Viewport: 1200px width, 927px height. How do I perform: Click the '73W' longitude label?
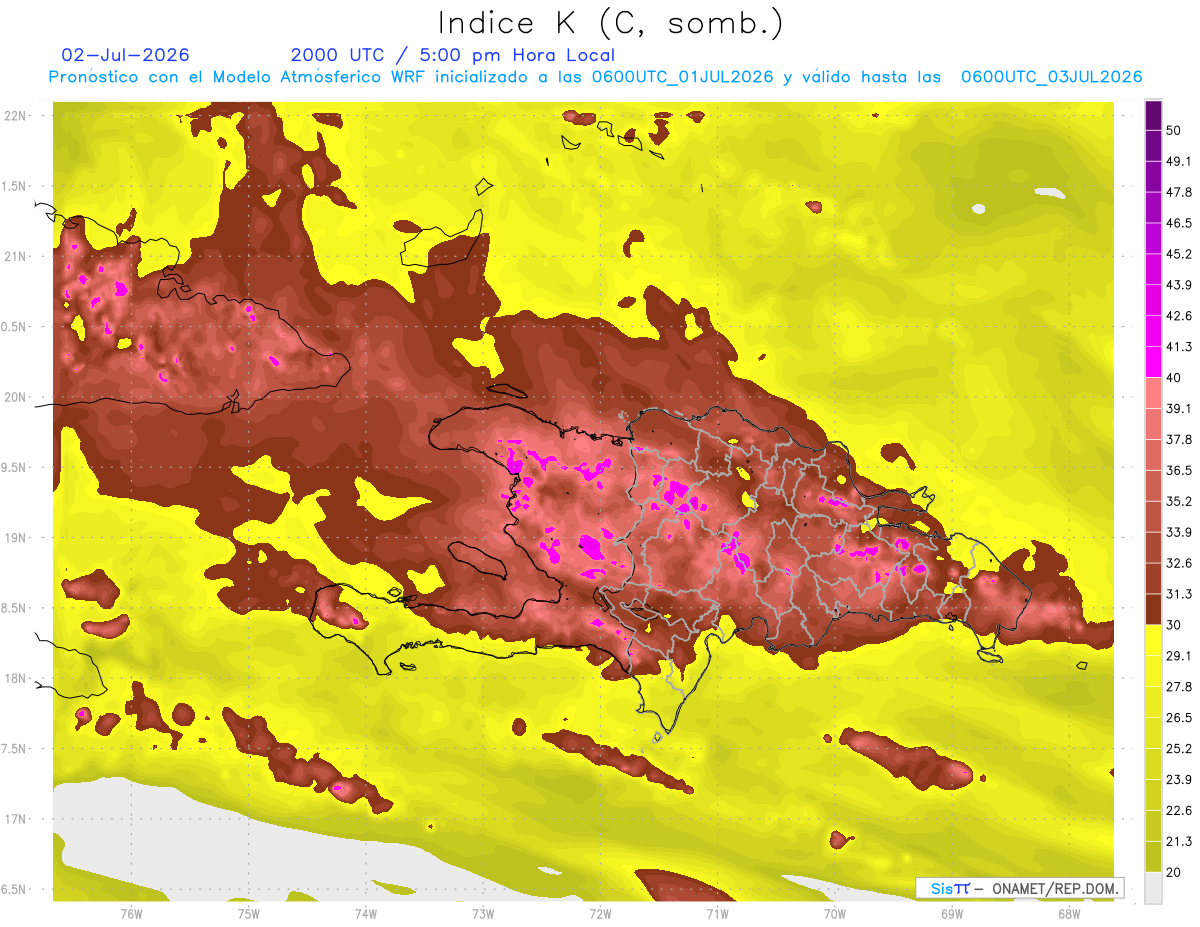[483, 913]
